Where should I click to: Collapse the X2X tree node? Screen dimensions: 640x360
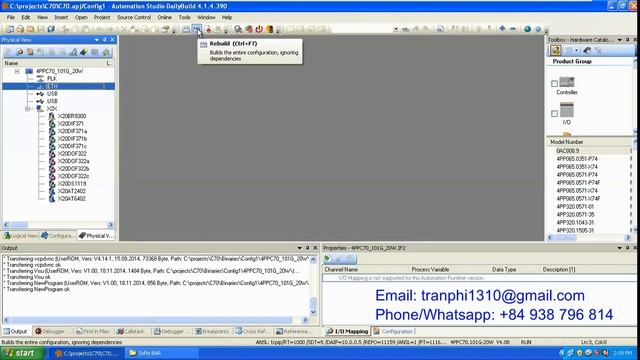coord(28,109)
